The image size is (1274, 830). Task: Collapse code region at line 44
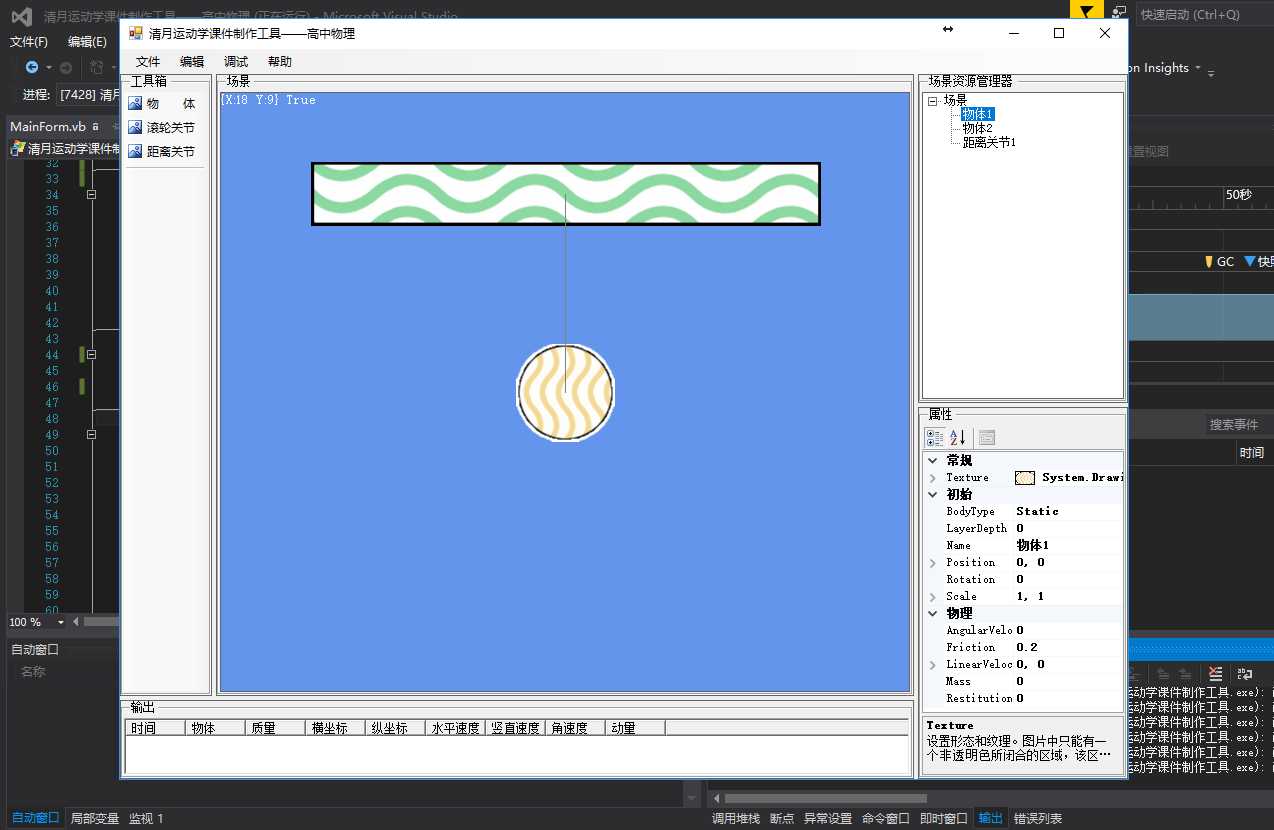point(91,355)
